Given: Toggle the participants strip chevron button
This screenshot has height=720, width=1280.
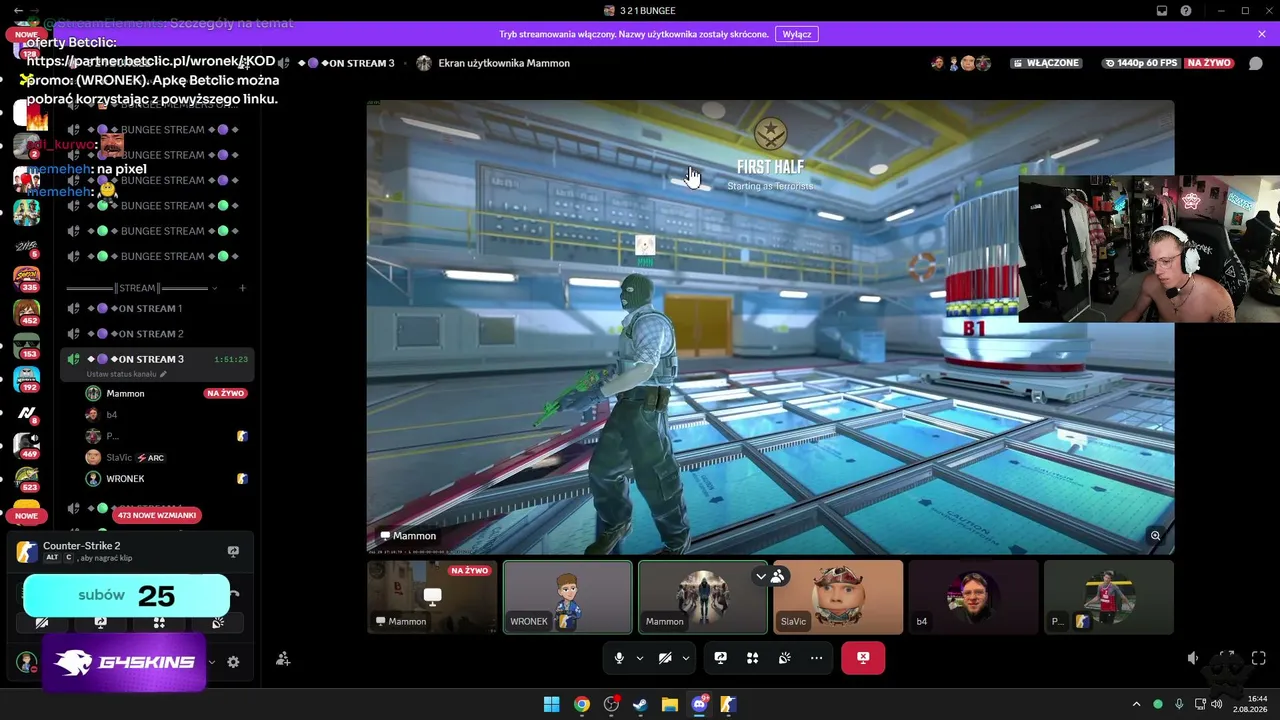Looking at the screenshot, I should (x=761, y=576).
